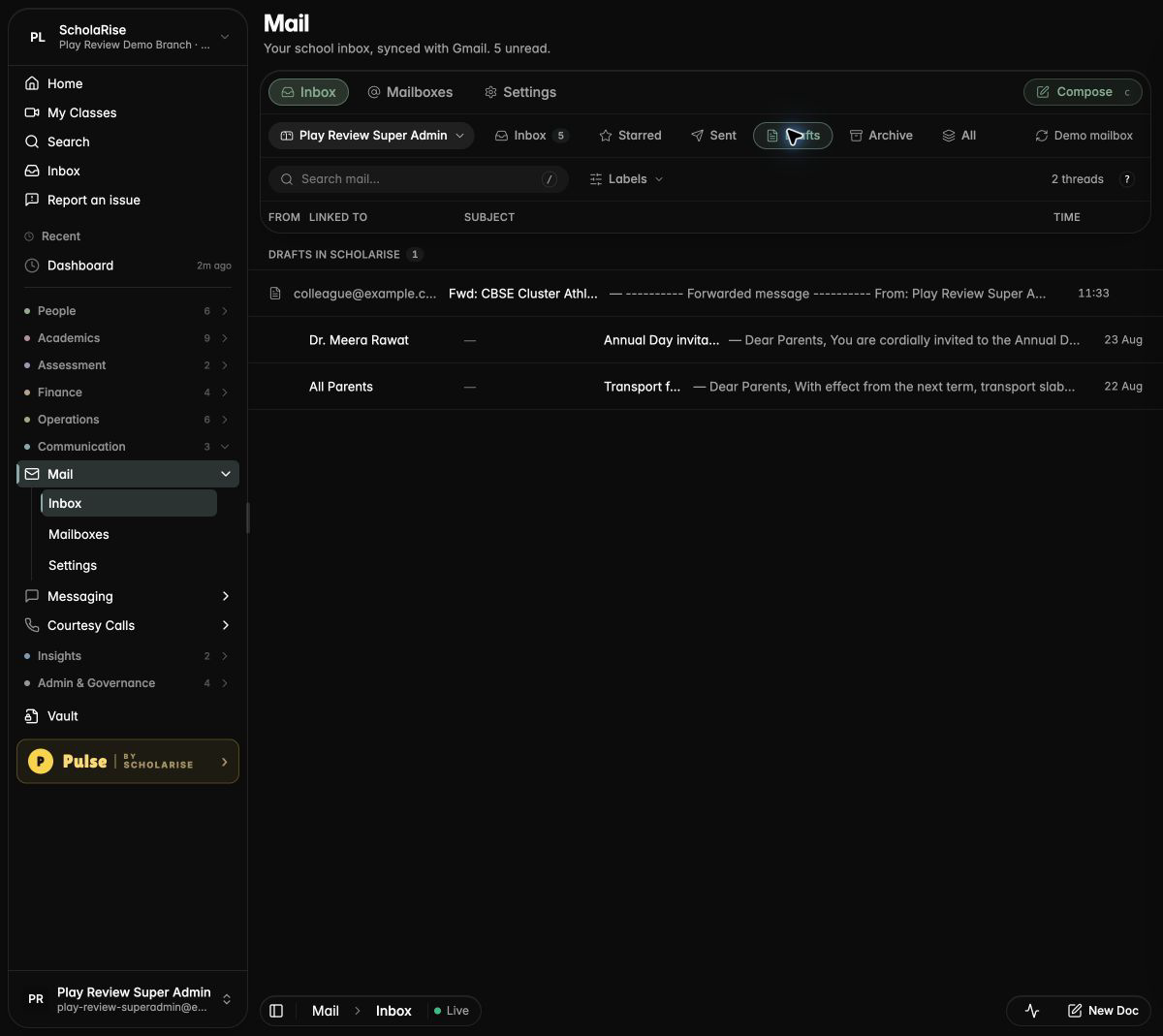Toggle the sidebar panel icon in footer
Screen dimensions: 1163x1036
(276, 1011)
